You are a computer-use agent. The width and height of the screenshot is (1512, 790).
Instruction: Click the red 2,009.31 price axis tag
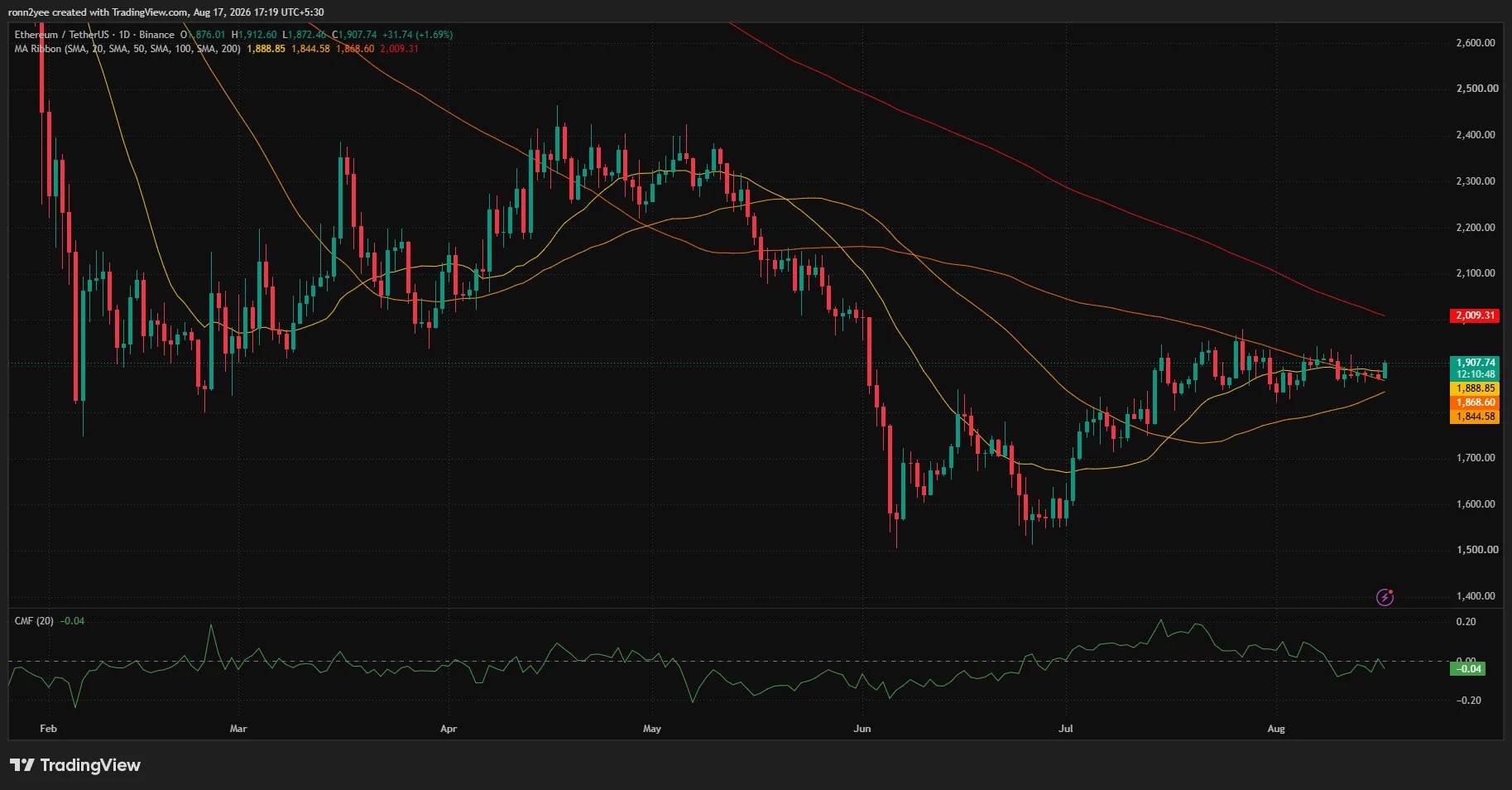[1475, 316]
